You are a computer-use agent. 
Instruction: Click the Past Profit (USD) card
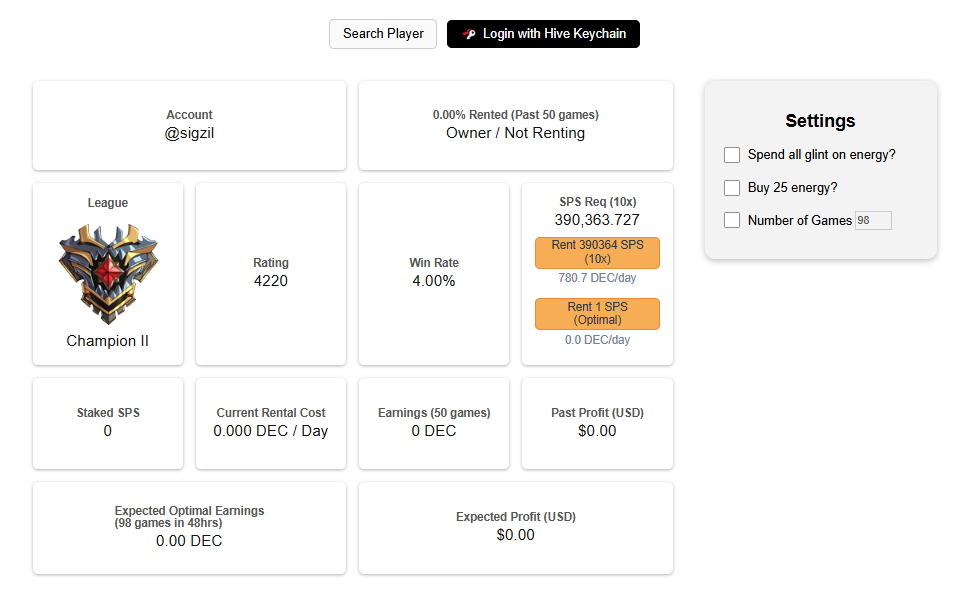coord(598,424)
